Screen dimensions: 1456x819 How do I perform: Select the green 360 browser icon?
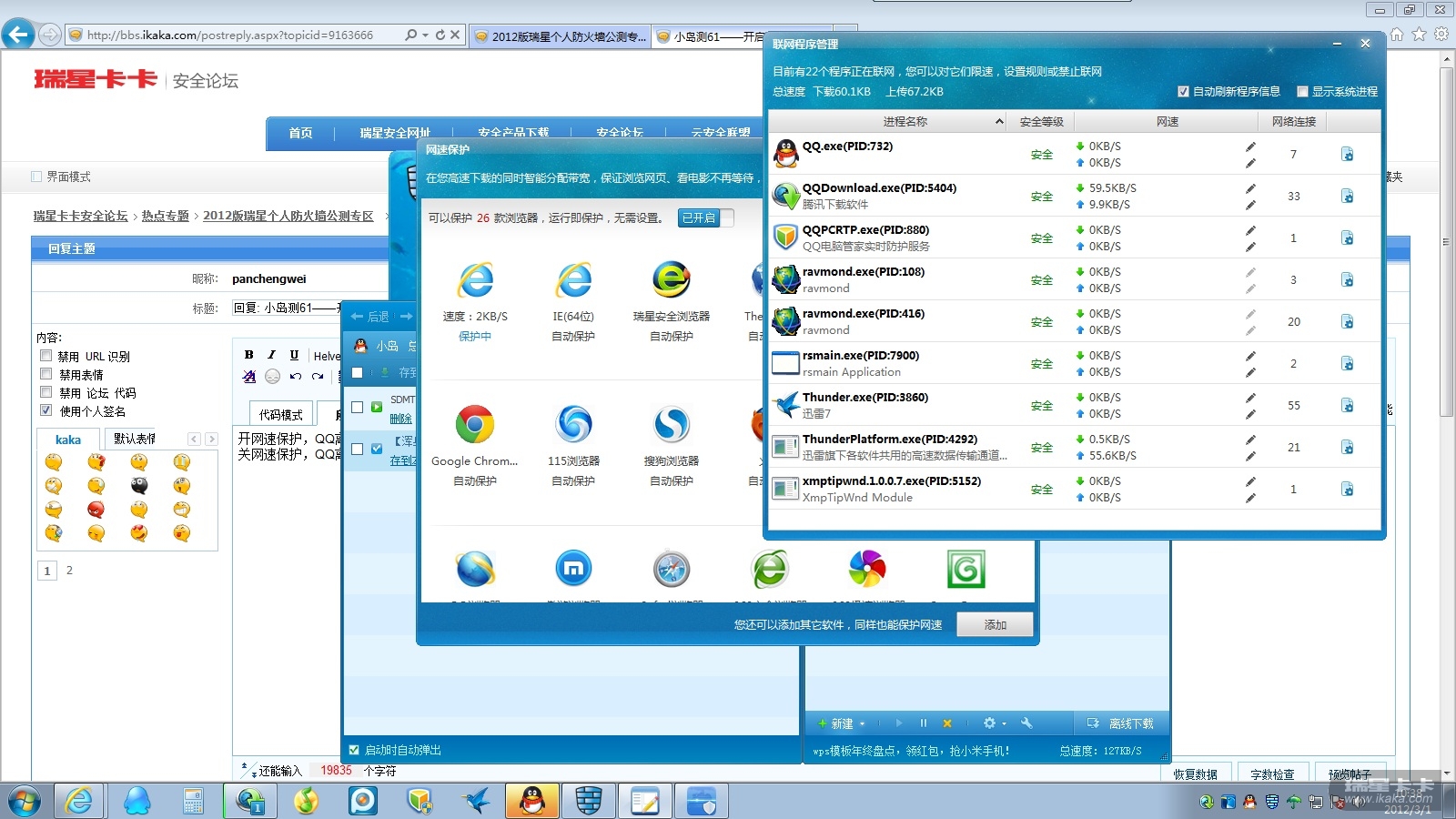(x=770, y=570)
